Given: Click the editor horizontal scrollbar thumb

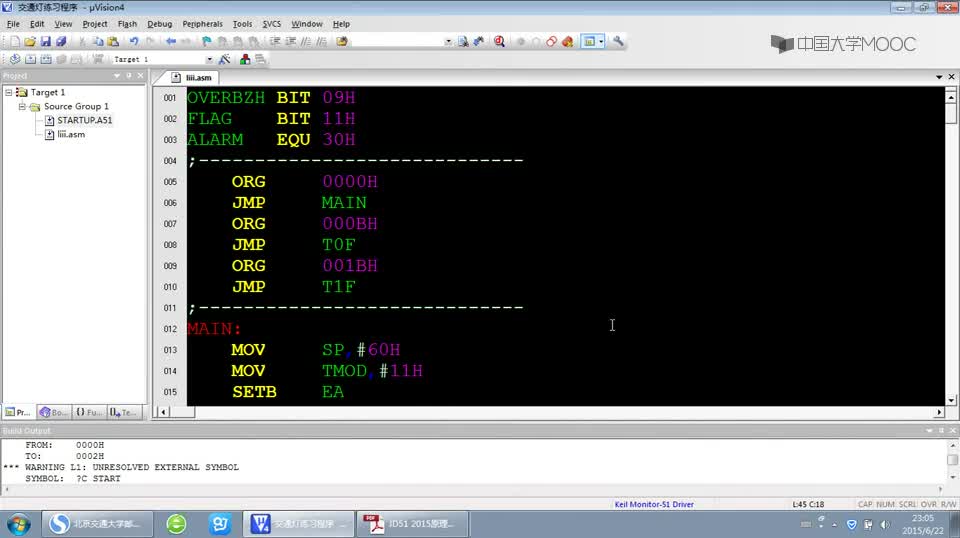Looking at the screenshot, I should (x=182, y=412).
